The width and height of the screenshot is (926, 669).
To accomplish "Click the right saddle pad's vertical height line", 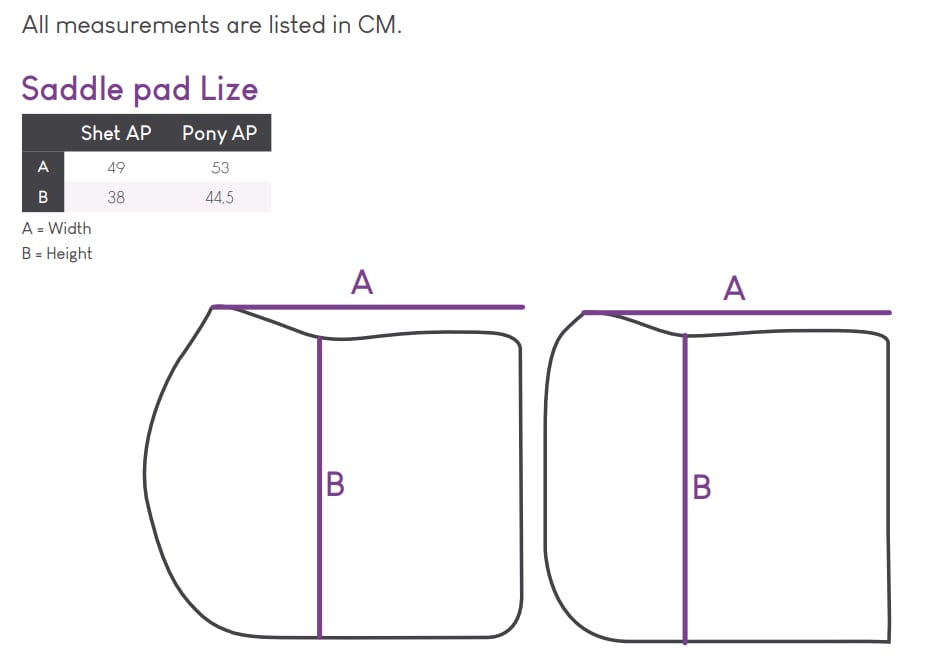I will pyautogui.click(x=685, y=489).
